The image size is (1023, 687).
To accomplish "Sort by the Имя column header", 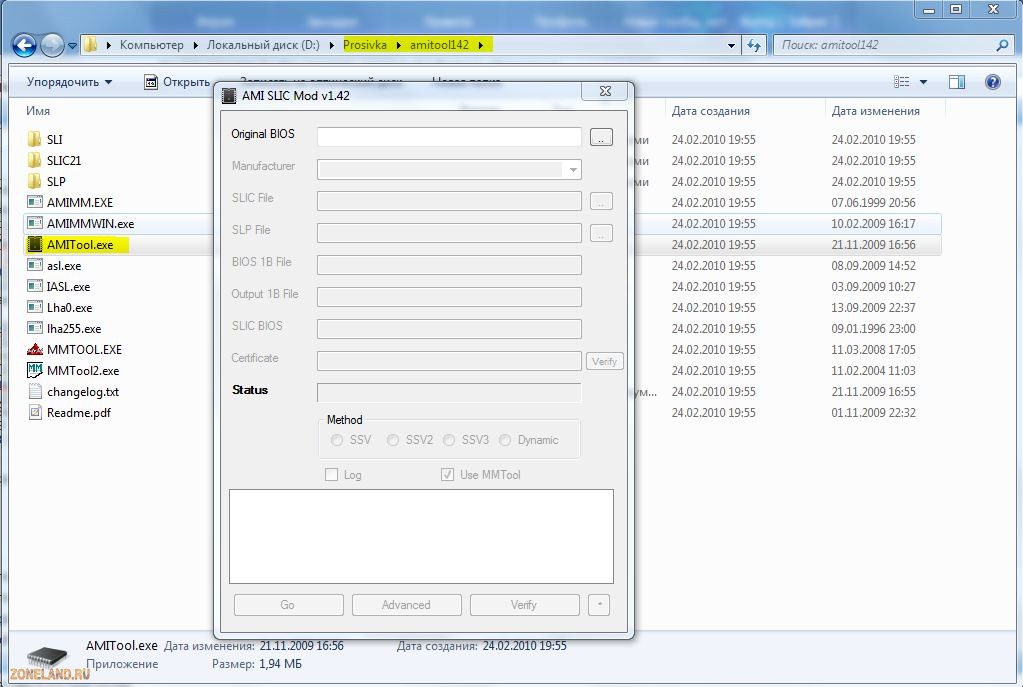I will point(38,111).
